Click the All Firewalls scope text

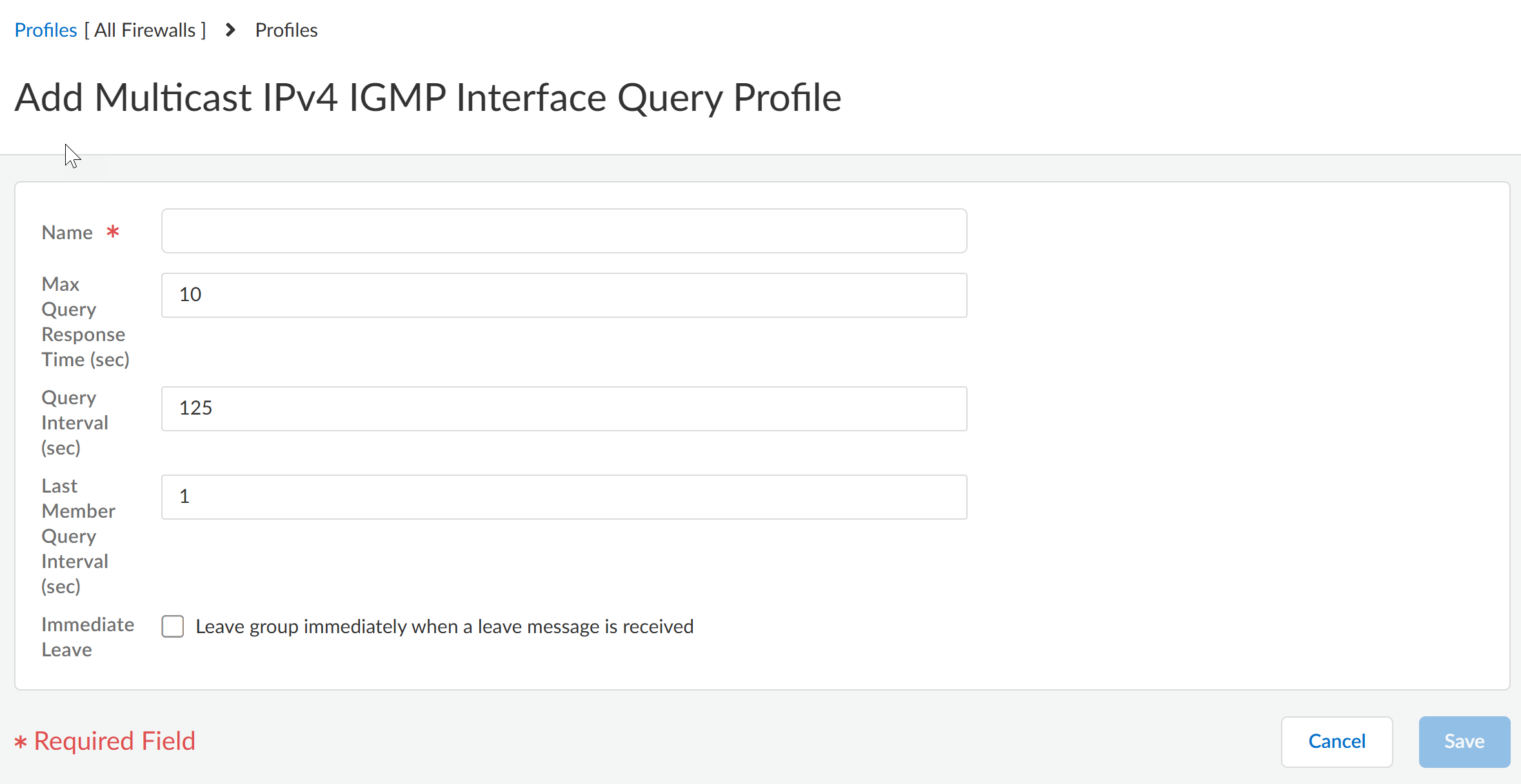point(145,30)
